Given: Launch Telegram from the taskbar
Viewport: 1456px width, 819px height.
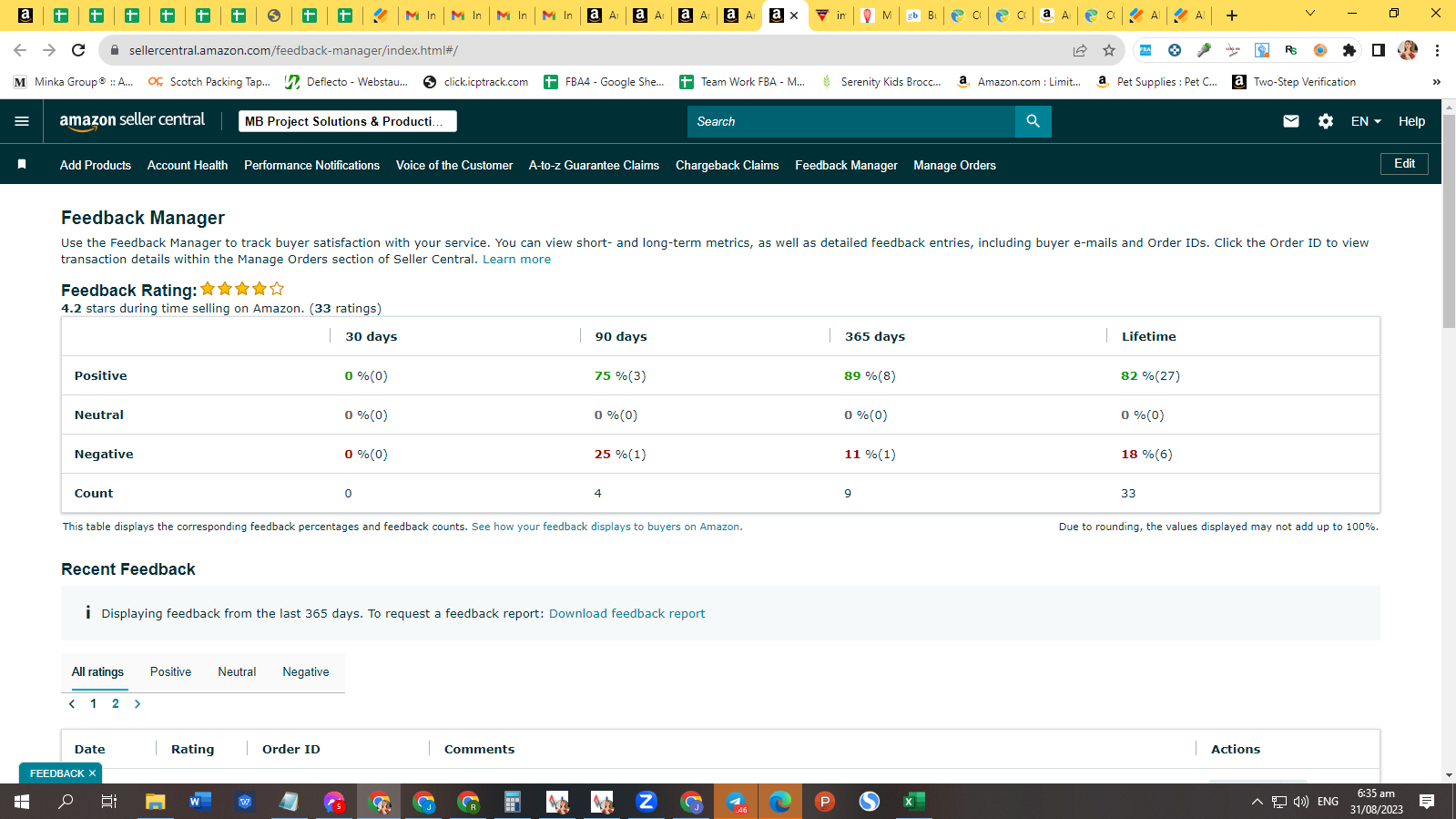Looking at the screenshot, I should pos(736,802).
